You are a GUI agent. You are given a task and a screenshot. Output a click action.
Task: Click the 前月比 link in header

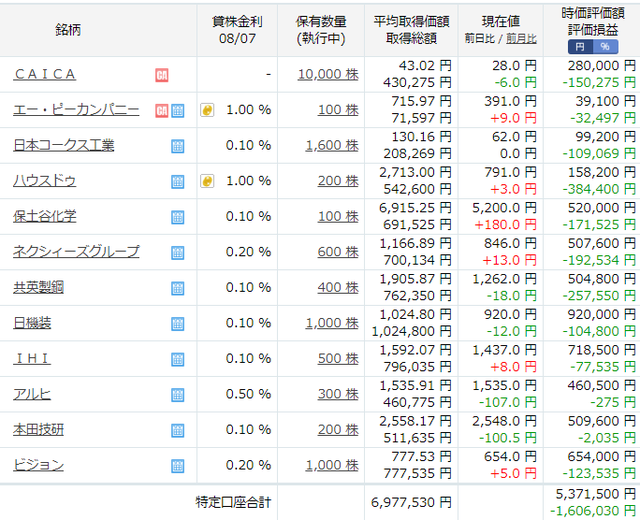click(x=521, y=39)
